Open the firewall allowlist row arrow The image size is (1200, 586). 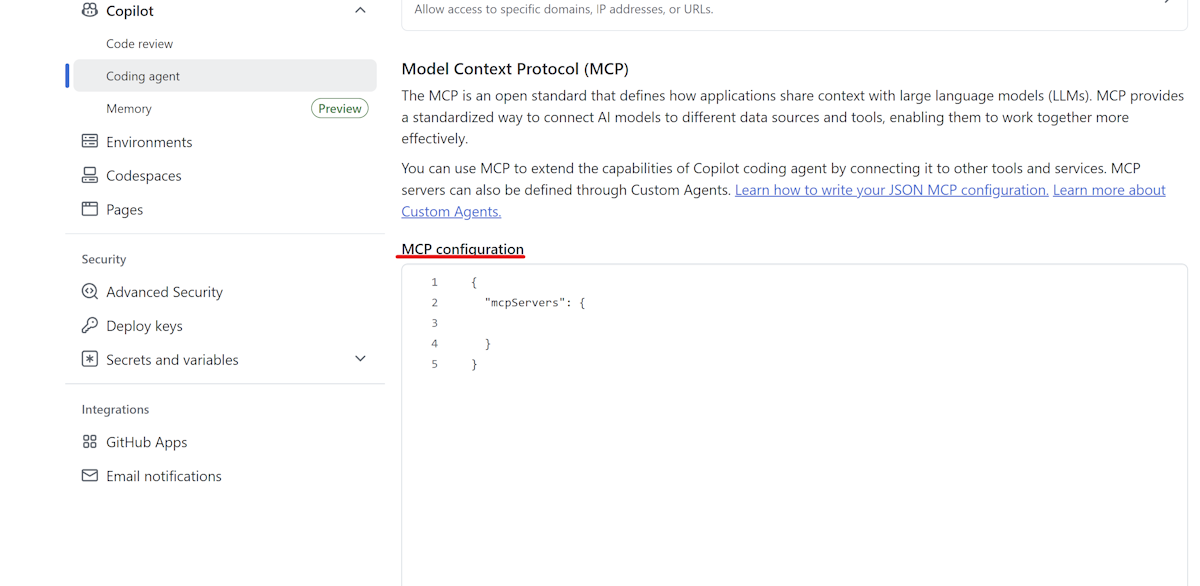point(1166,3)
